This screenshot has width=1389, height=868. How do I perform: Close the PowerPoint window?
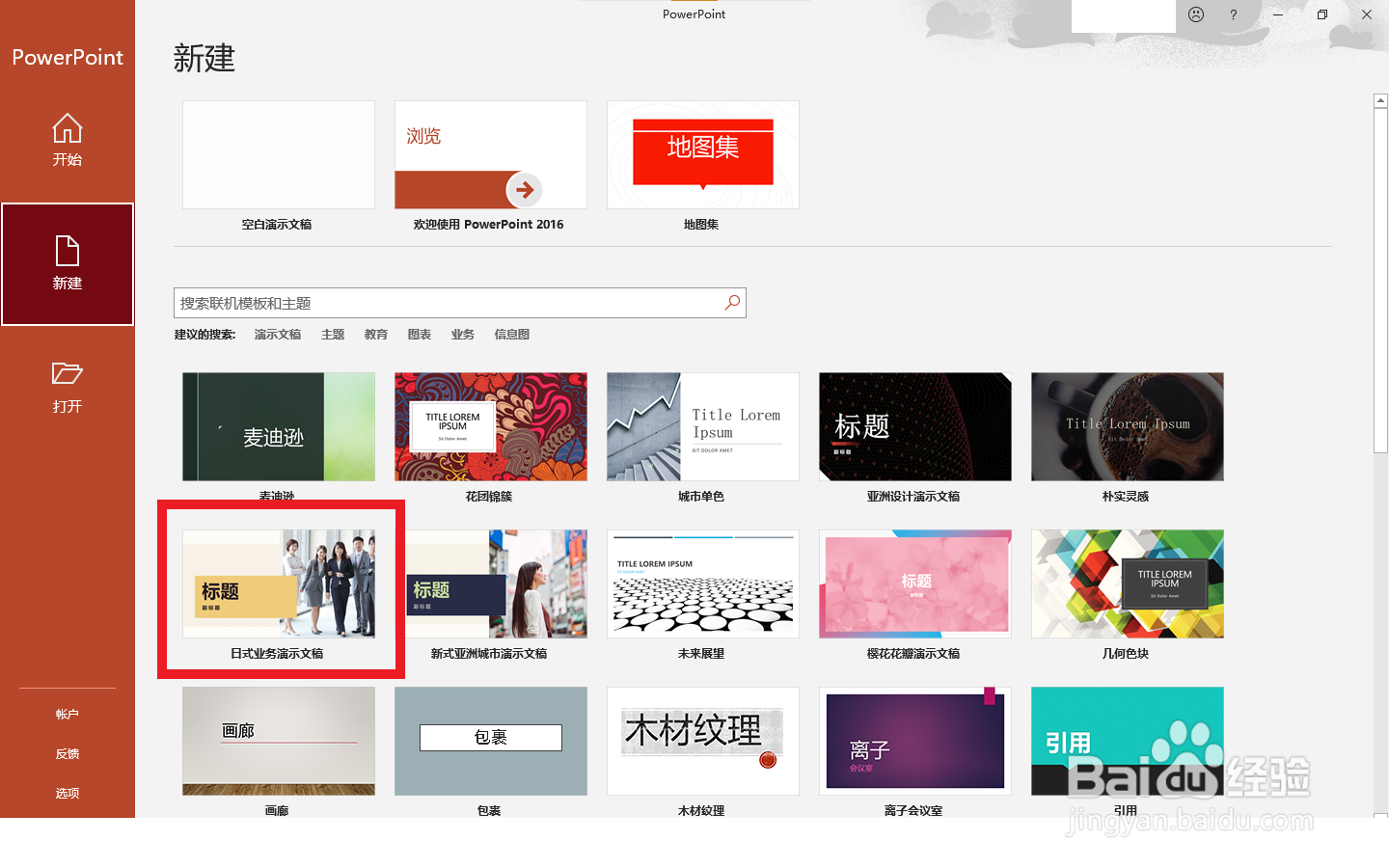tap(1367, 14)
